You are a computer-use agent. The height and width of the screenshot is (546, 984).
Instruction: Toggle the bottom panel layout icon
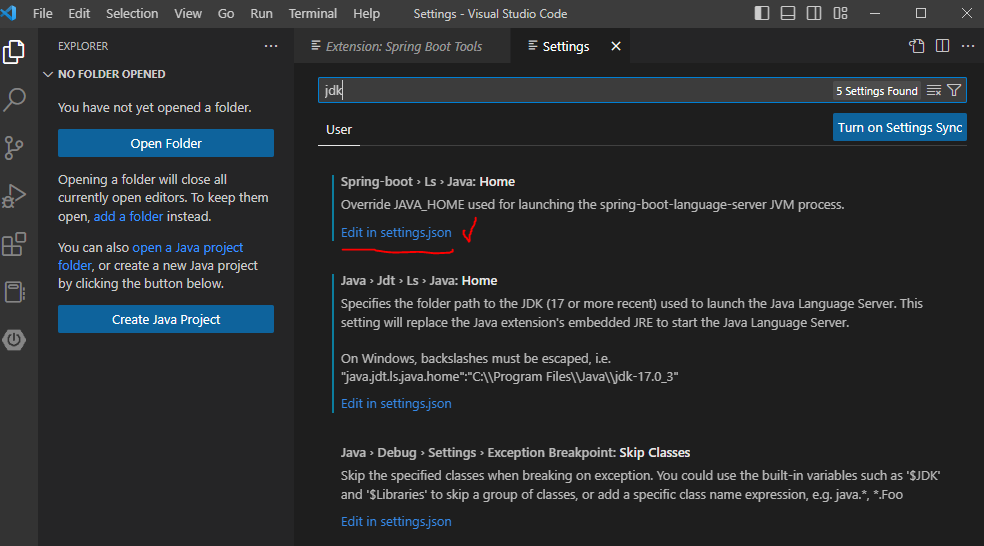pos(788,13)
